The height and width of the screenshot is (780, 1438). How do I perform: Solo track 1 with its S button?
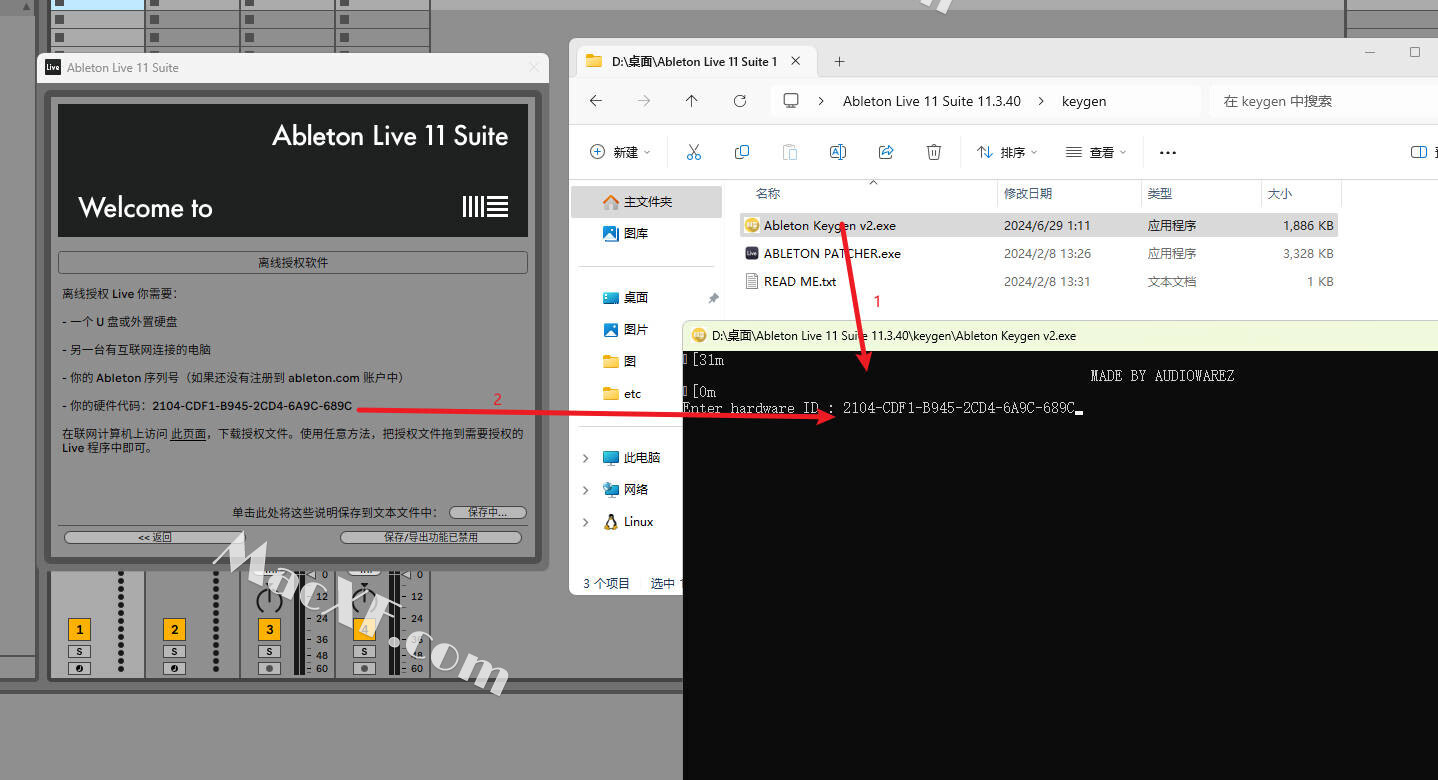tap(79, 651)
